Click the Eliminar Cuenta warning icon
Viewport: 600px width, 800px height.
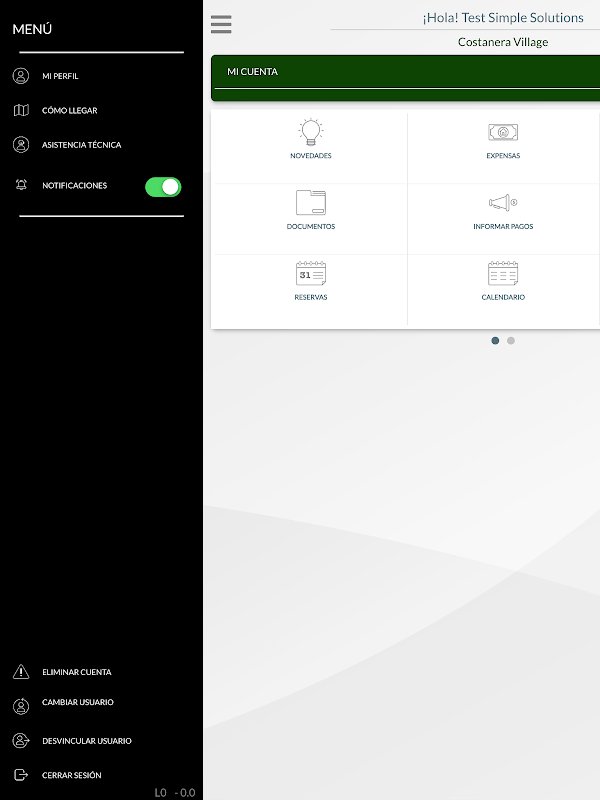[x=21, y=672]
